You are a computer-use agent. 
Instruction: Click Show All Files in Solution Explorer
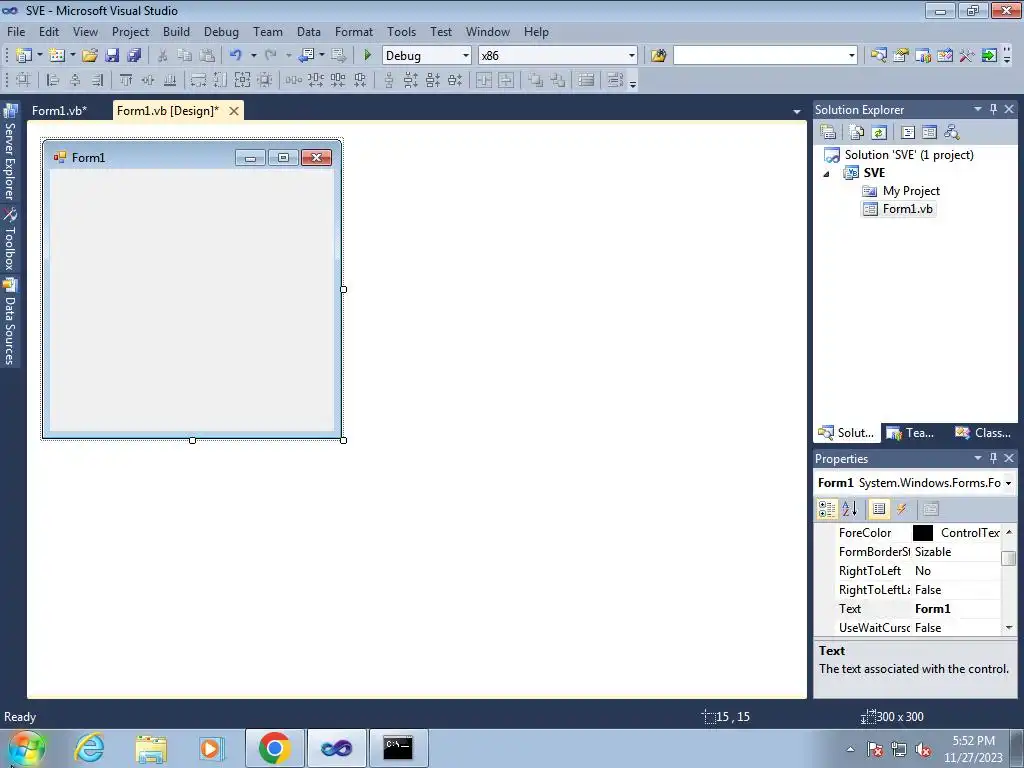pyautogui.click(x=857, y=132)
